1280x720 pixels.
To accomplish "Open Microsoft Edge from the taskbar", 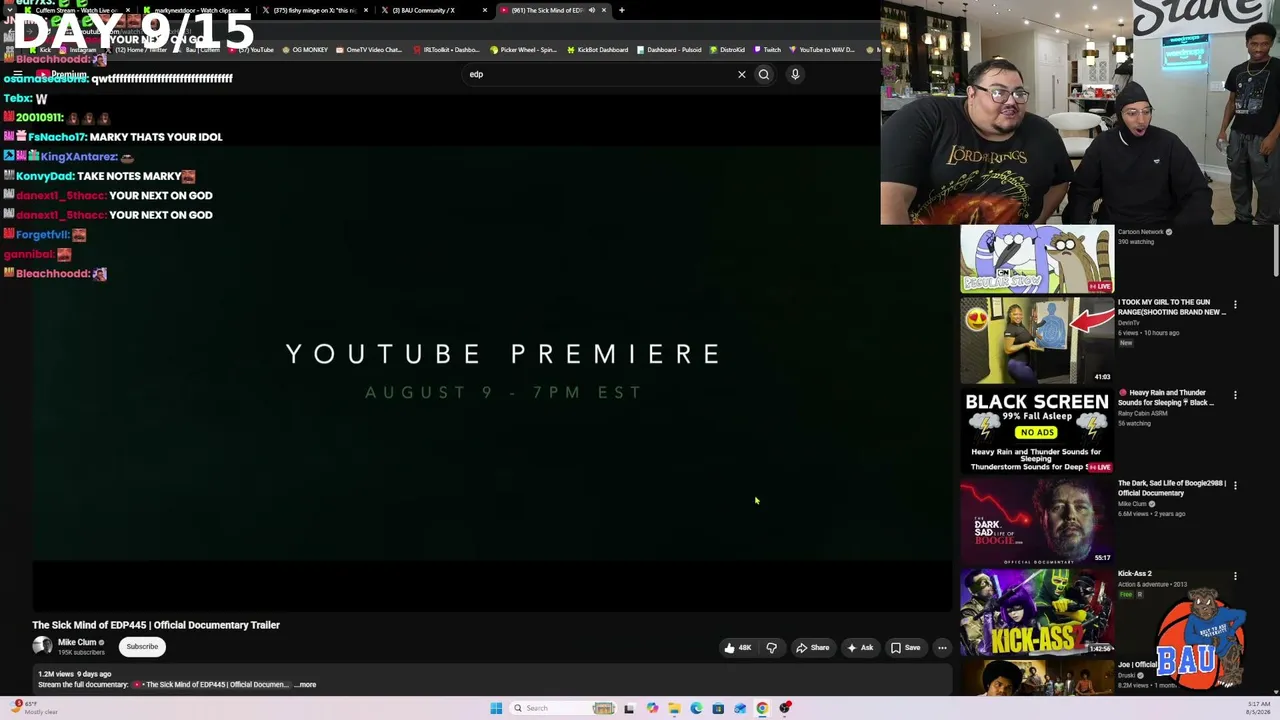I will (696, 708).
